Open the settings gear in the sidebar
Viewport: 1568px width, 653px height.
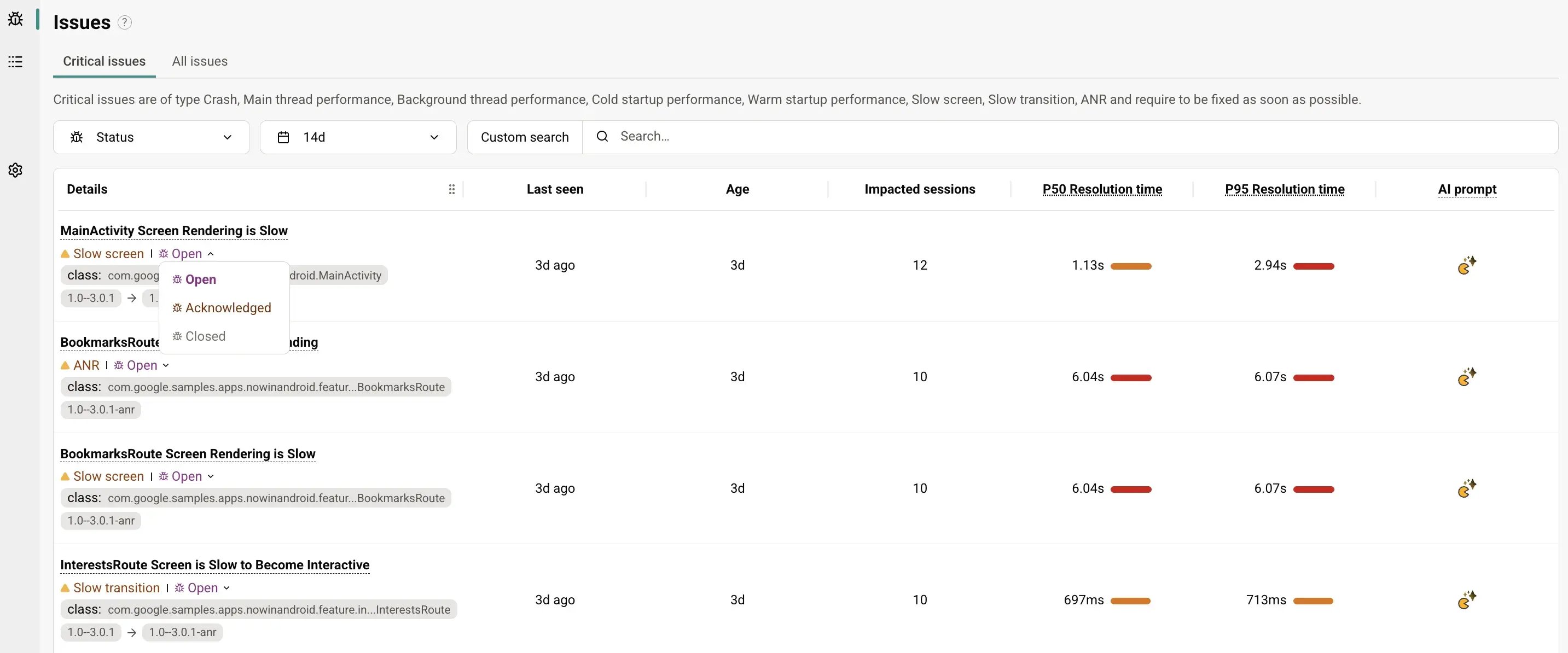pyautogui.click(x=15, y=170)
